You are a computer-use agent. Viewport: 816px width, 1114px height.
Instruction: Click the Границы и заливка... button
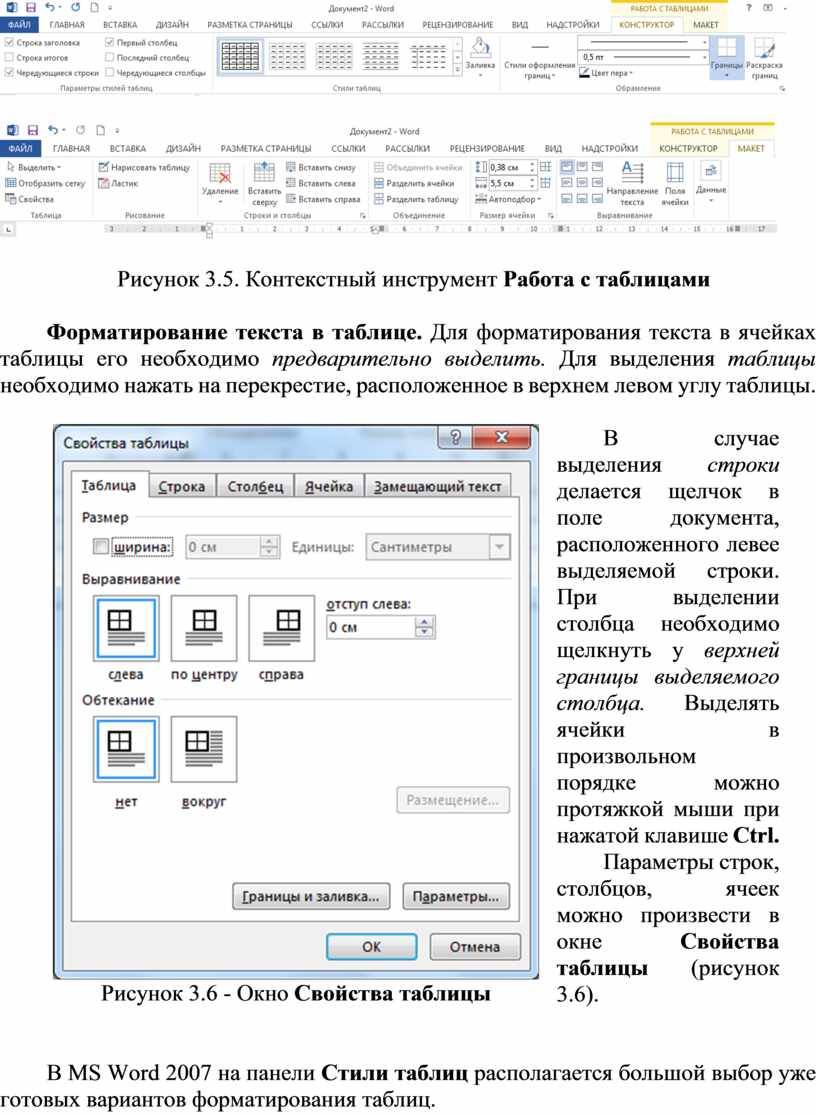311,897
